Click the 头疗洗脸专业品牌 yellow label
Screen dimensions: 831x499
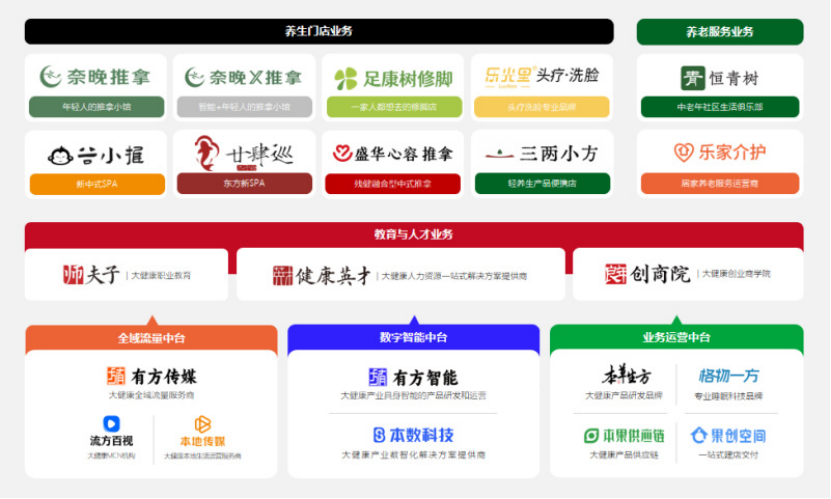tap(540, 107)
